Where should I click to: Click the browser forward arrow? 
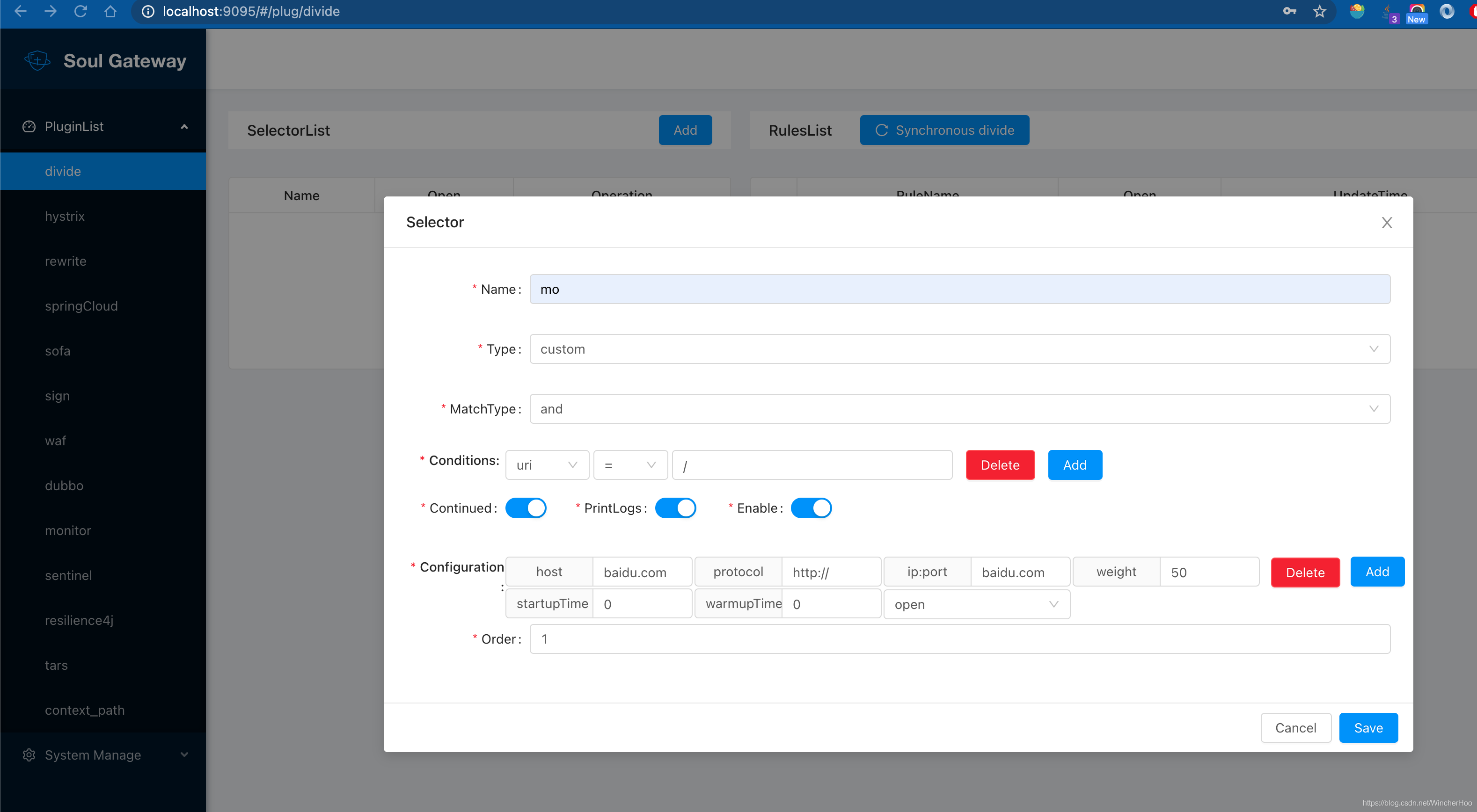[51, 11]
